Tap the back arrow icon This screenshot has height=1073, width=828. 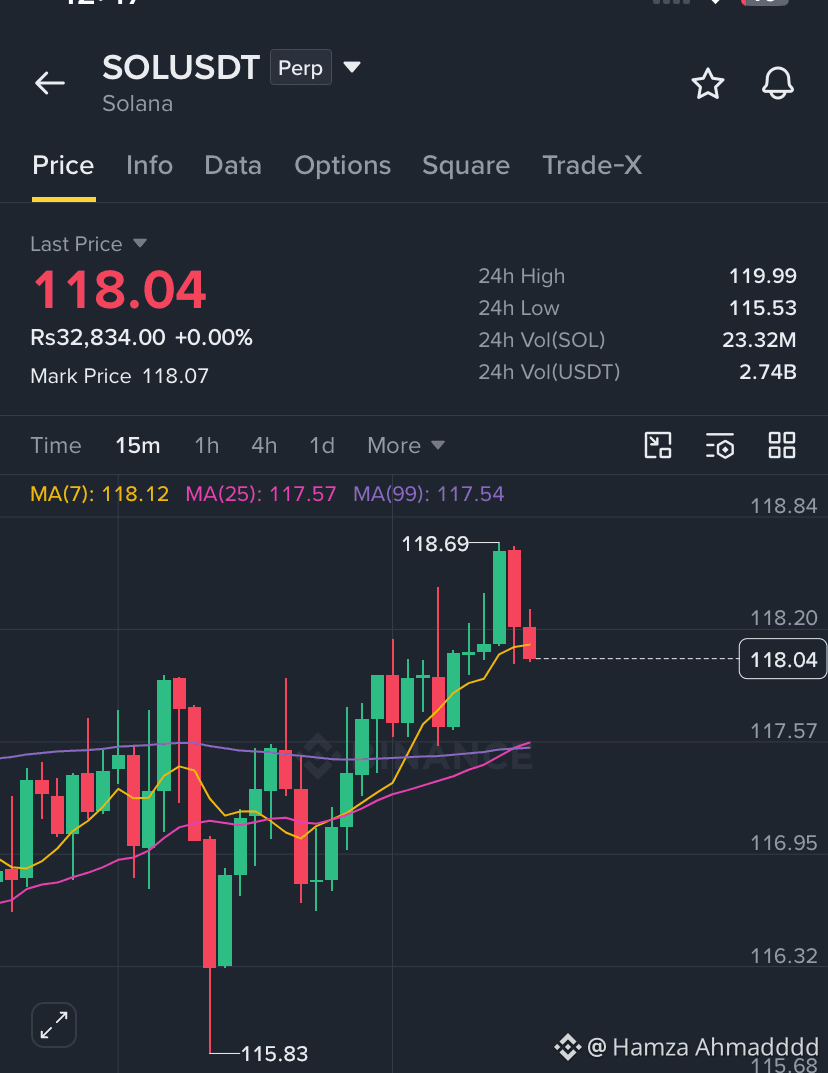[50, 83]
